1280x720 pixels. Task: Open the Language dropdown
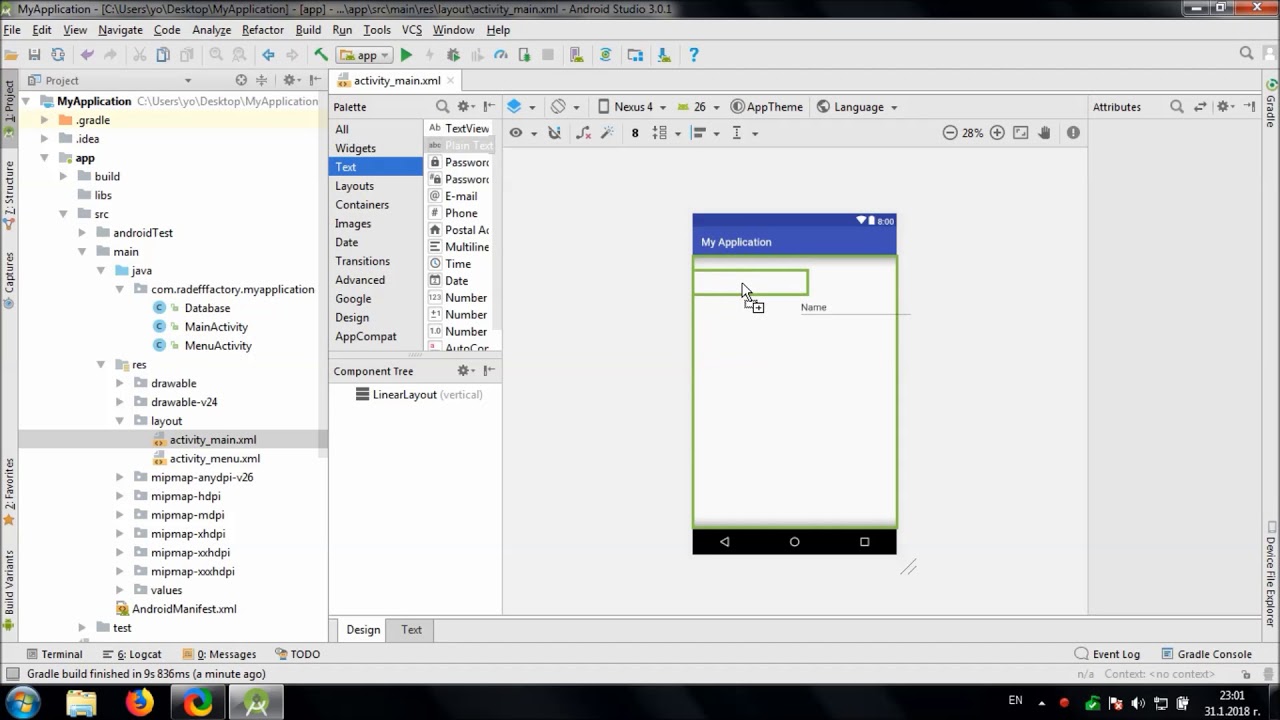(x=857, y=106)
